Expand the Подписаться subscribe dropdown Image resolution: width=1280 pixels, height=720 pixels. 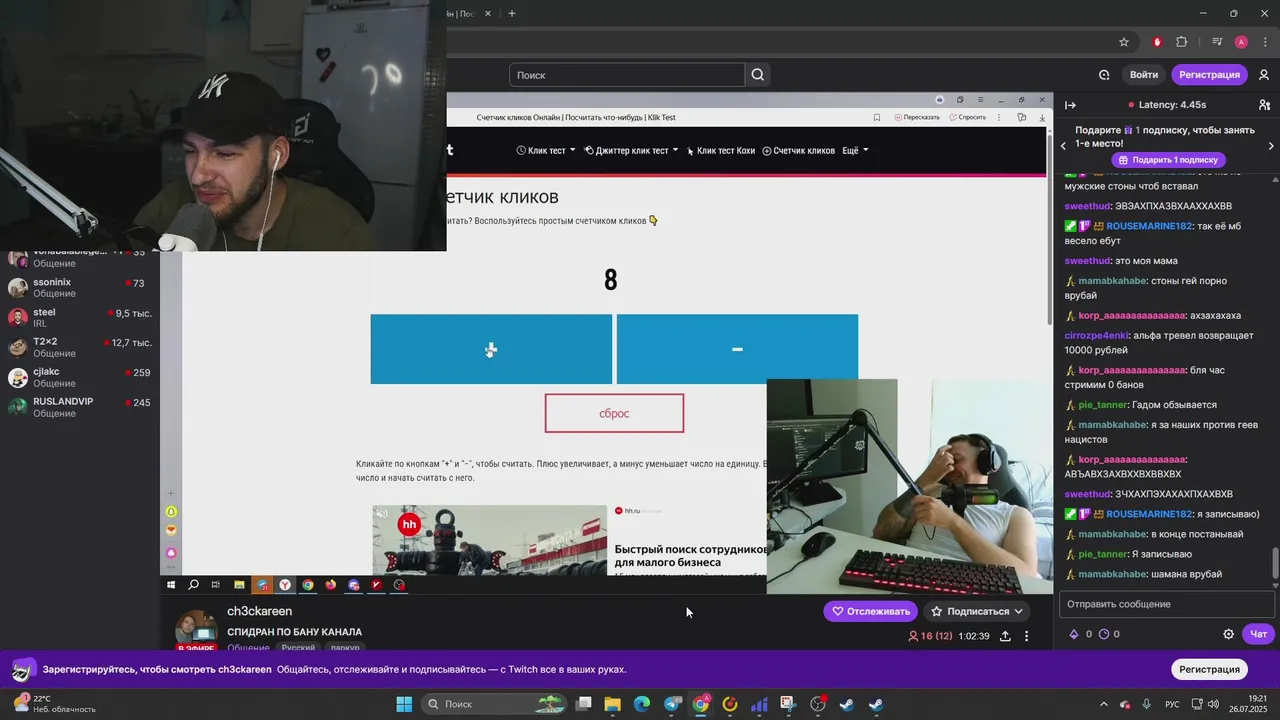pyautogui.click(x=977, y=611)
